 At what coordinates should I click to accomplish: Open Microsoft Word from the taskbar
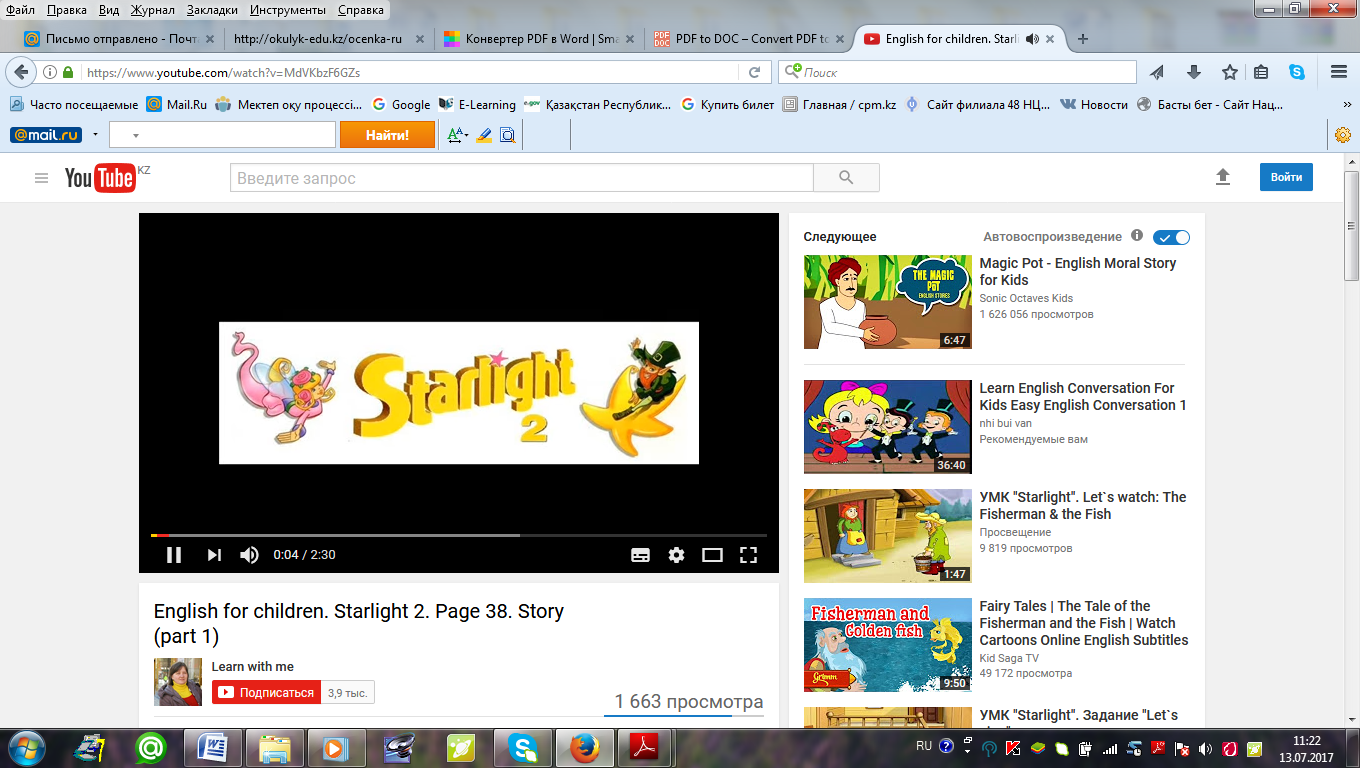point(214,747)
